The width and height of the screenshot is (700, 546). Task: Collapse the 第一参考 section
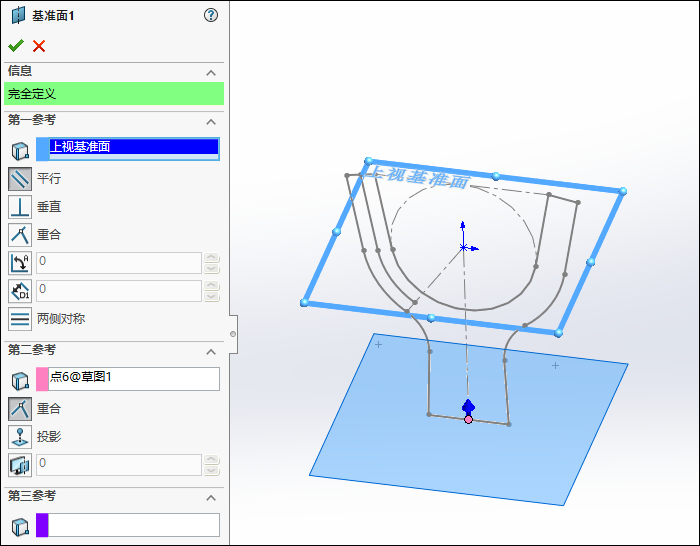pyautogui.click(x=211, y=121)
